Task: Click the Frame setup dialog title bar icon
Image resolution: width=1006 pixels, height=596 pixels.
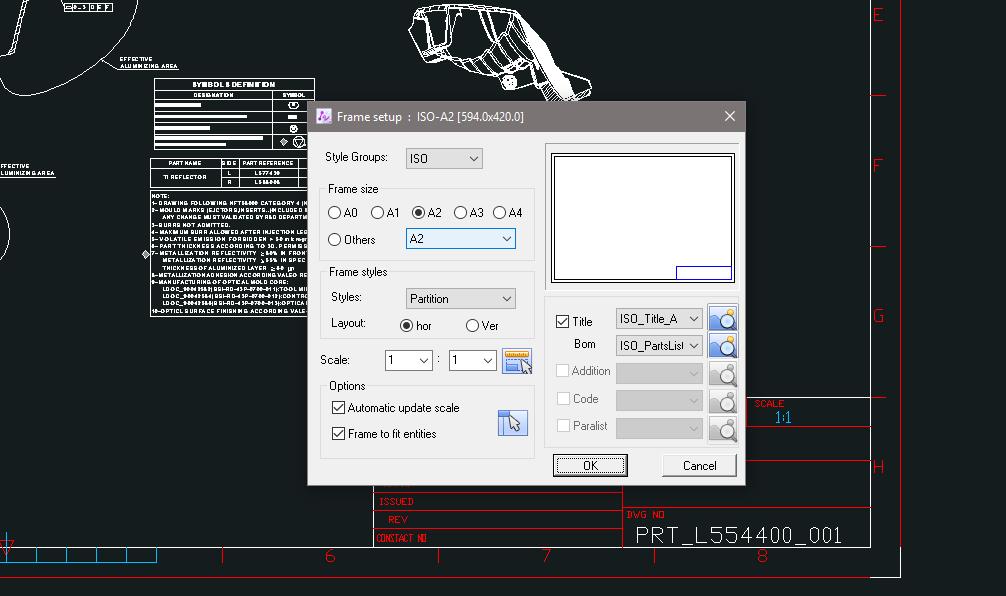Action: pyautogui.click(x=322, y=116)
